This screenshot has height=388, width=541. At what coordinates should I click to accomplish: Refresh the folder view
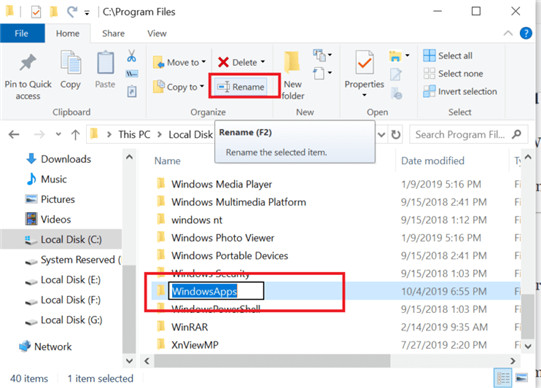point(396,135)
